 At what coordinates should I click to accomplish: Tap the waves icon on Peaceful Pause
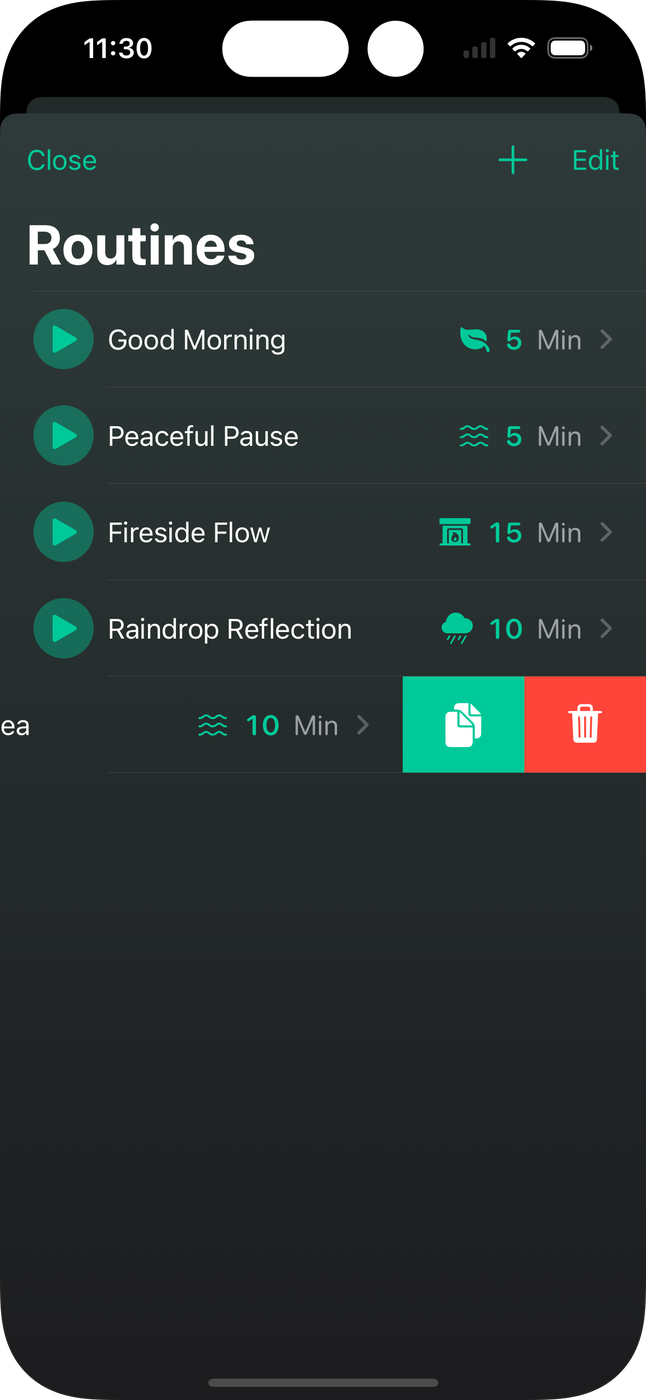(x=474, y=436)
